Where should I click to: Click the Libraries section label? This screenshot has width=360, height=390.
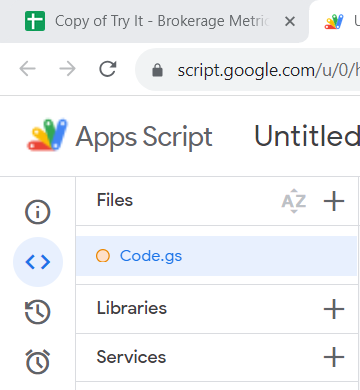point(132,308)
